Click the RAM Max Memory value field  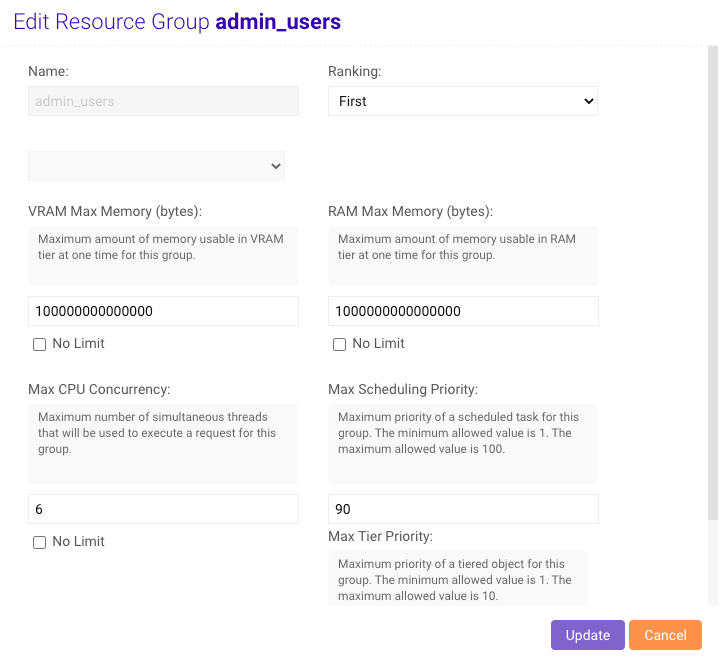(463, 311)
